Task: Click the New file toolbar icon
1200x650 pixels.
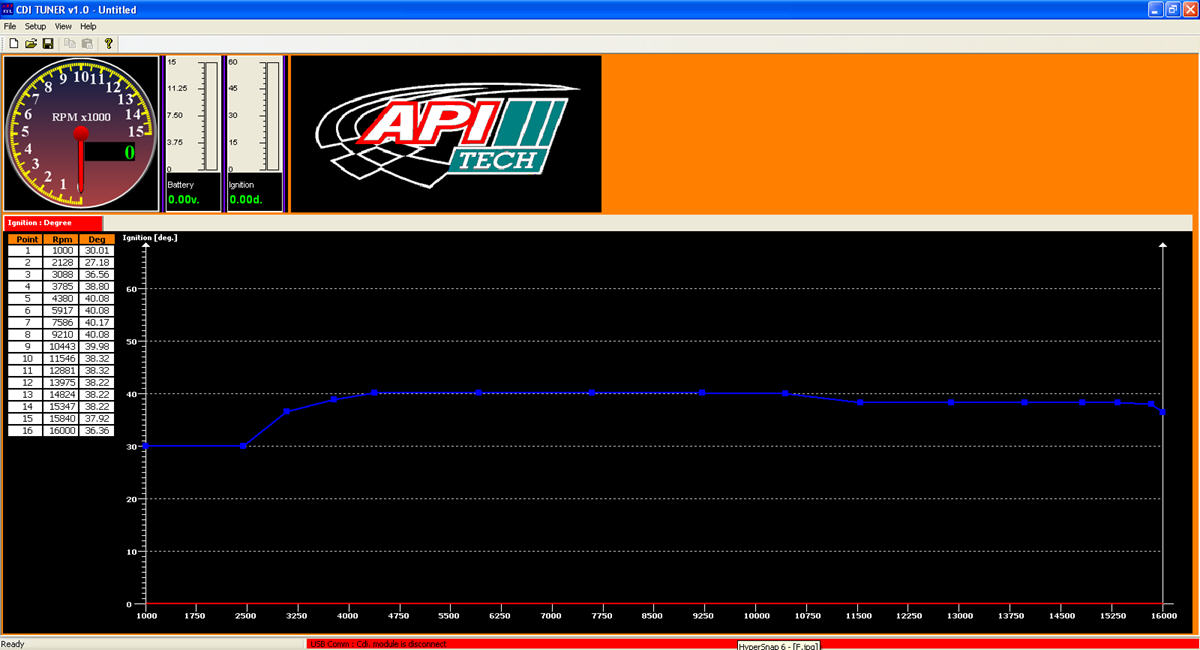Action: click(14, 43)
